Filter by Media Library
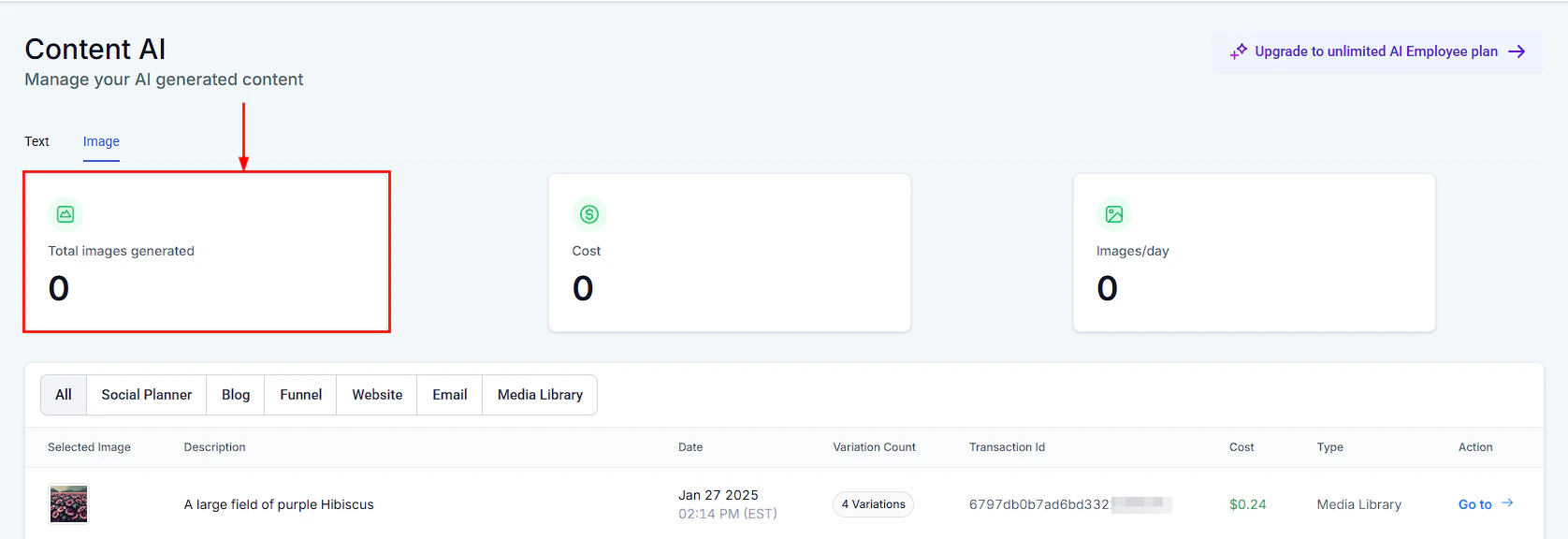The width and height of the screenshot is (1568, 539). coord(540,395)
